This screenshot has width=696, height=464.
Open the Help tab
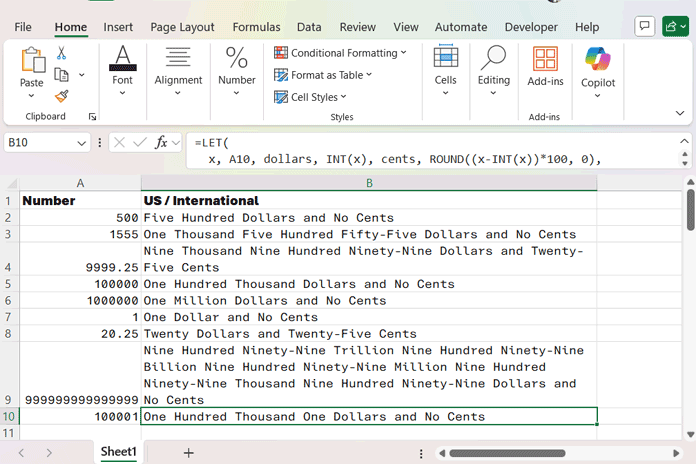tap(587, 27)
